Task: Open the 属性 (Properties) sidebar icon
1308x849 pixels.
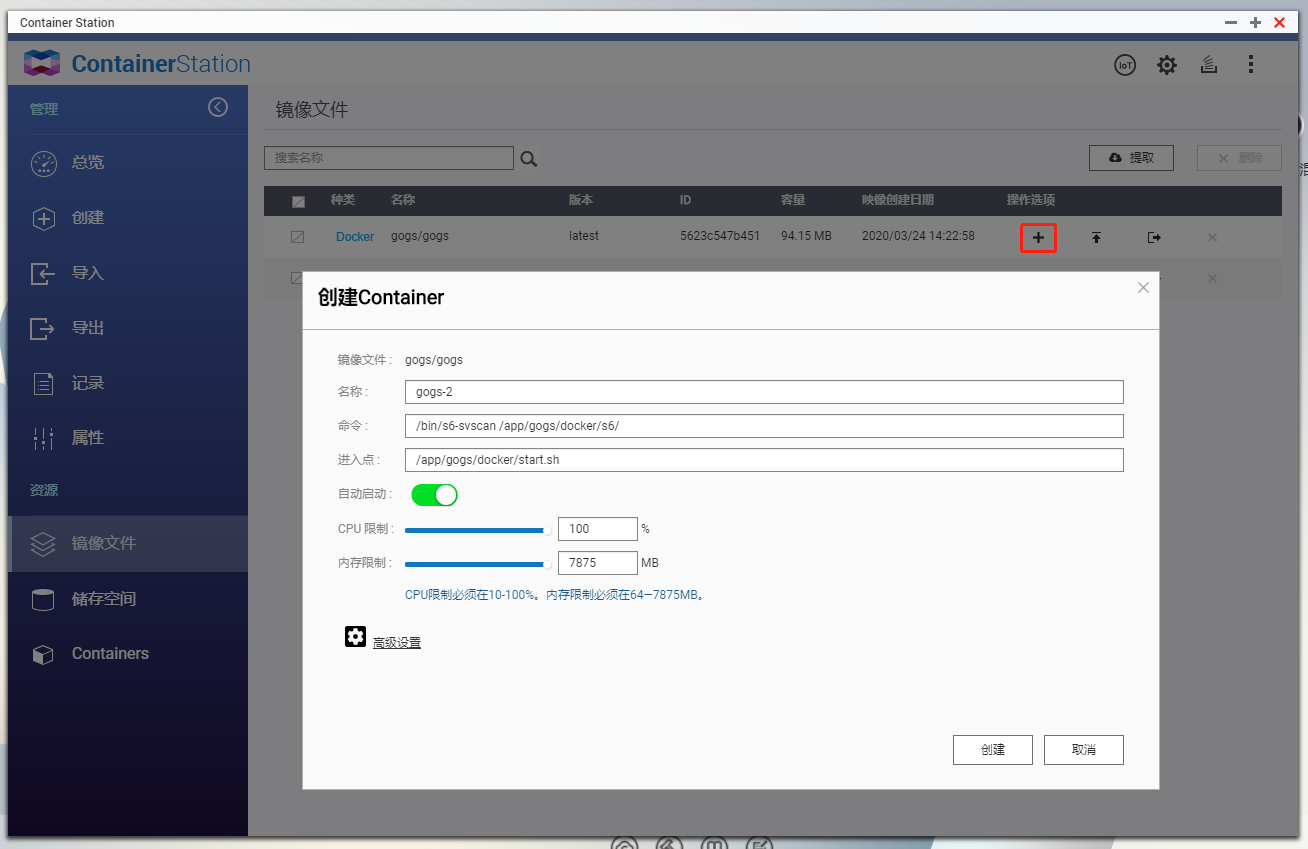Action: tap(44, 438)
